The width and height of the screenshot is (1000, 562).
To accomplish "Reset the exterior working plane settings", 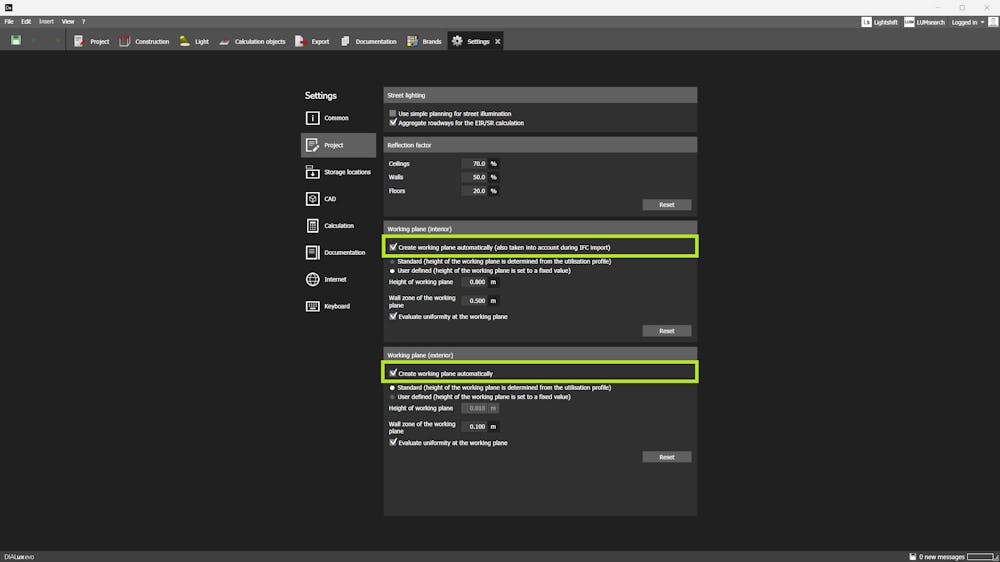I will click(666, 457).
